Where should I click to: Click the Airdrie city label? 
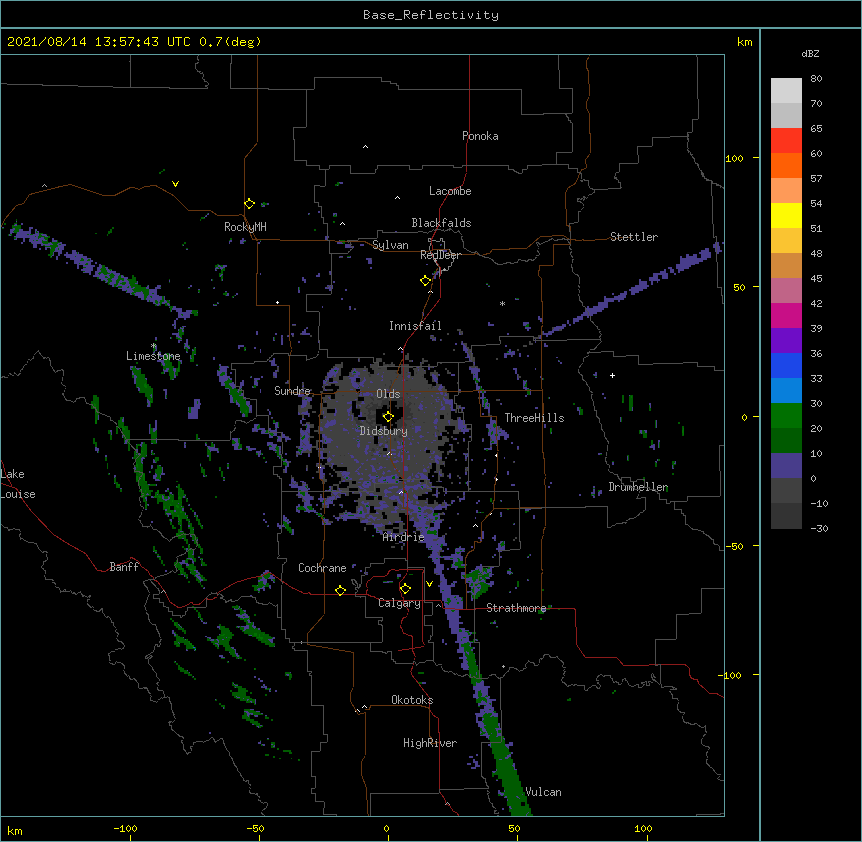point(403,537)
